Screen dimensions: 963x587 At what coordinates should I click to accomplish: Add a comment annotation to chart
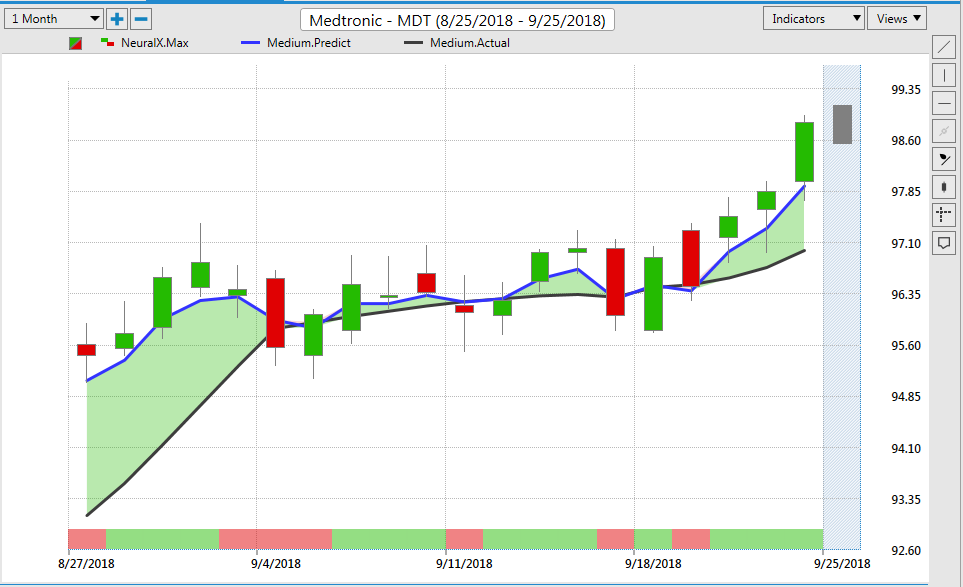[x=944, y=243]
